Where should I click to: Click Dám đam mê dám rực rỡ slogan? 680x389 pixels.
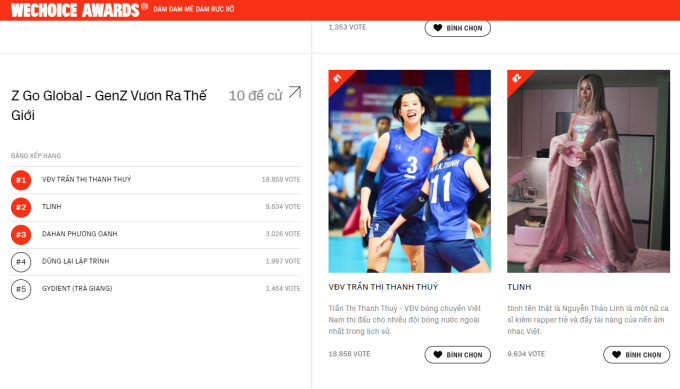coord(193,9)
